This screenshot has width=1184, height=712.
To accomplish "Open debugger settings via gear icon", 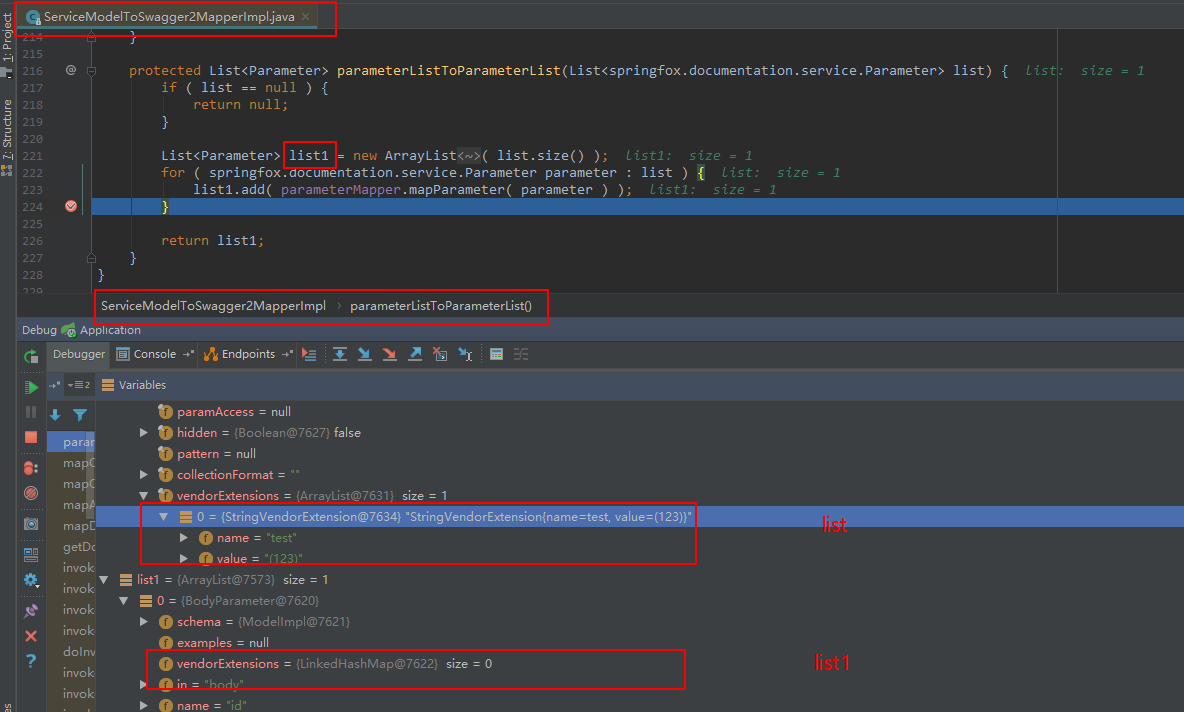I will [x=31, y=579].
